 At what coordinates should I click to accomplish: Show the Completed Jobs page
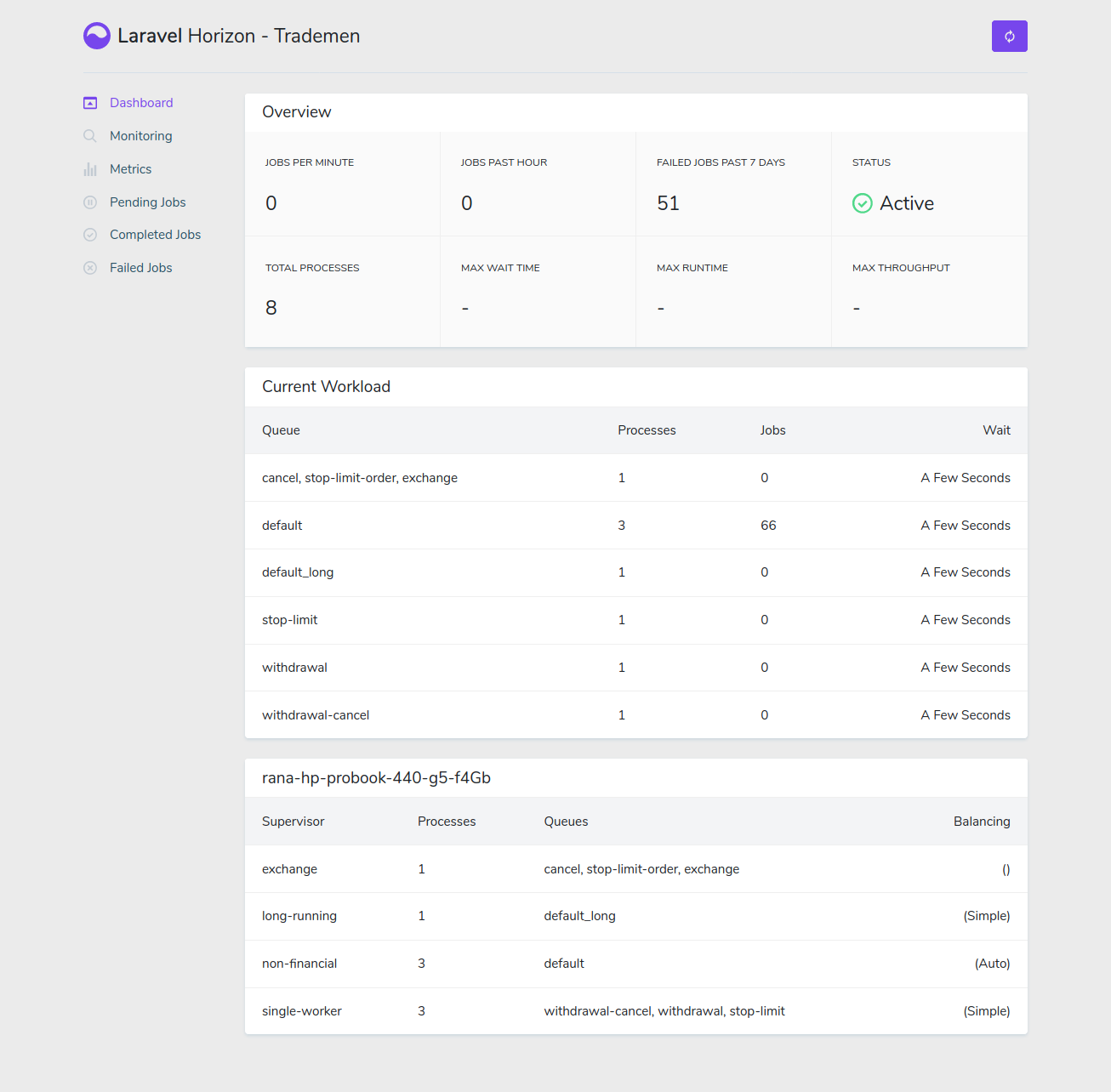pos(156,235)
